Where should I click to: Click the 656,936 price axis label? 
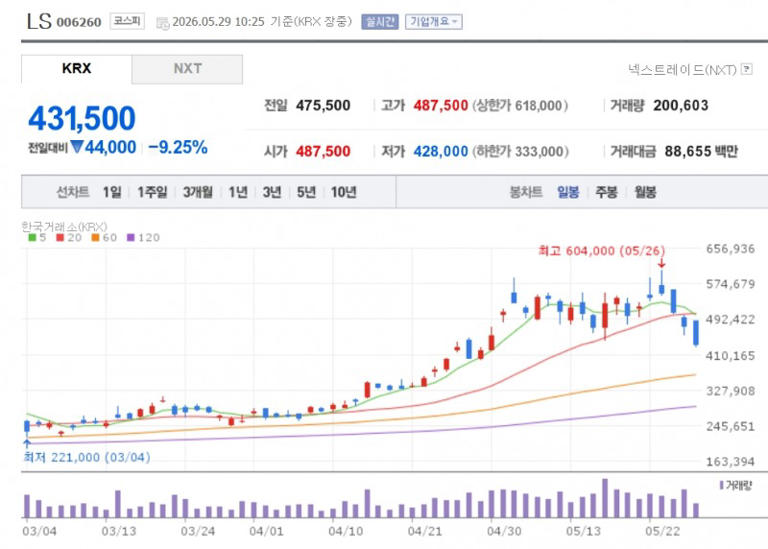[x=730, y=249]
